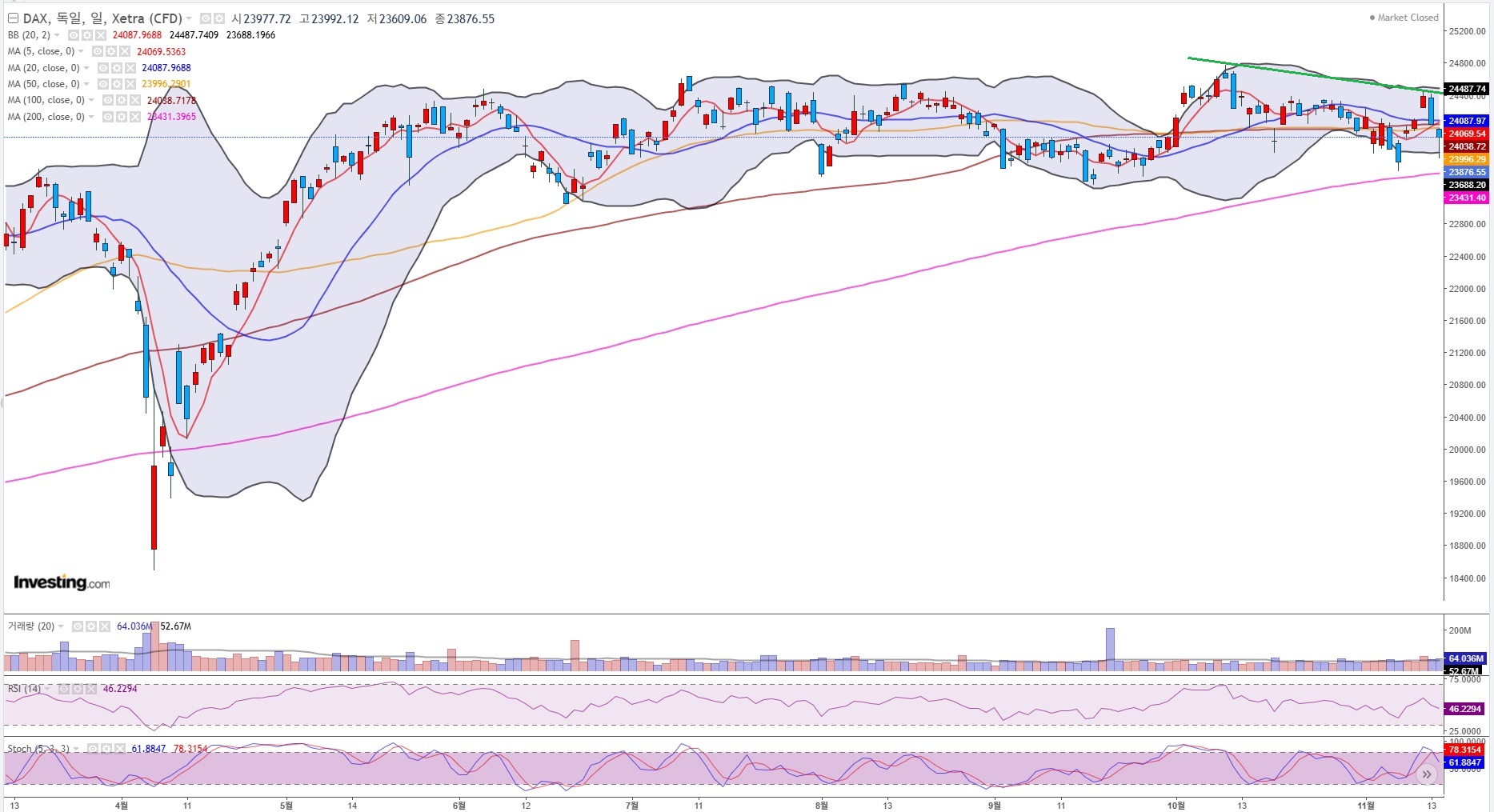
Task: Hide the MA (200, close, 0) line
Action: pyautogui.click(x=108, y=117)
